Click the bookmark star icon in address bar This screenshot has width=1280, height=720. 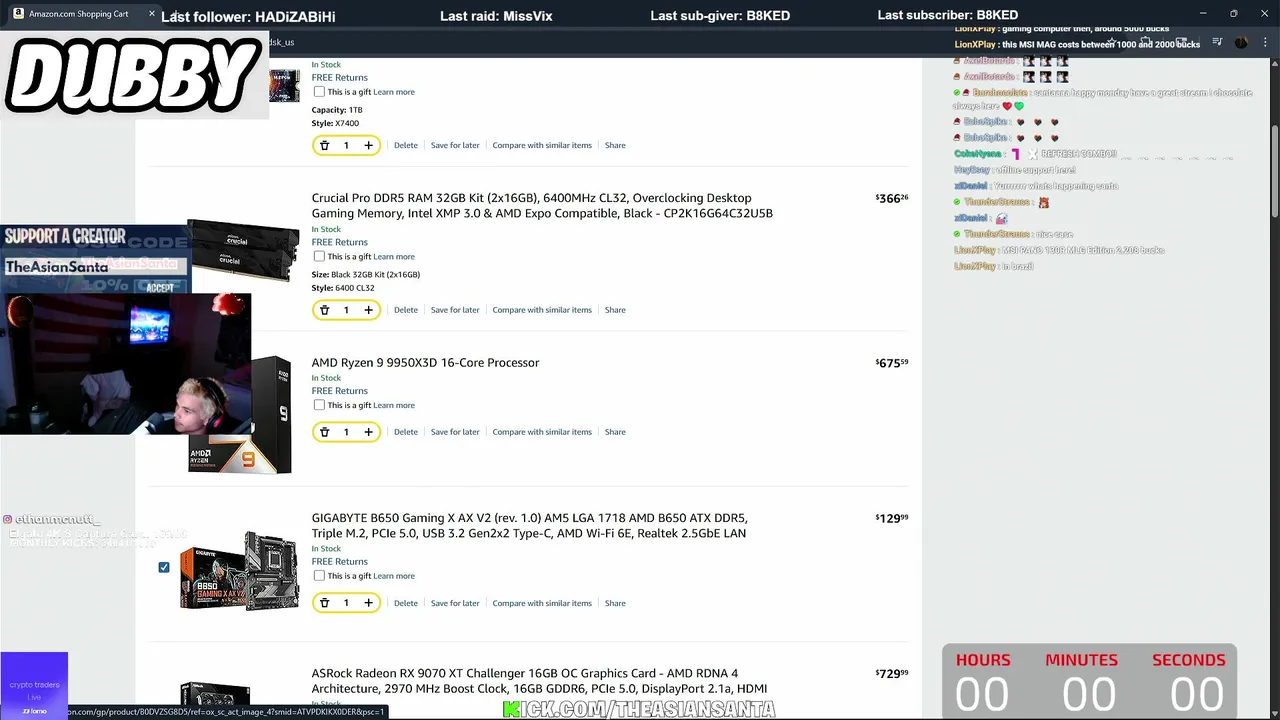tap(1111, 42)
